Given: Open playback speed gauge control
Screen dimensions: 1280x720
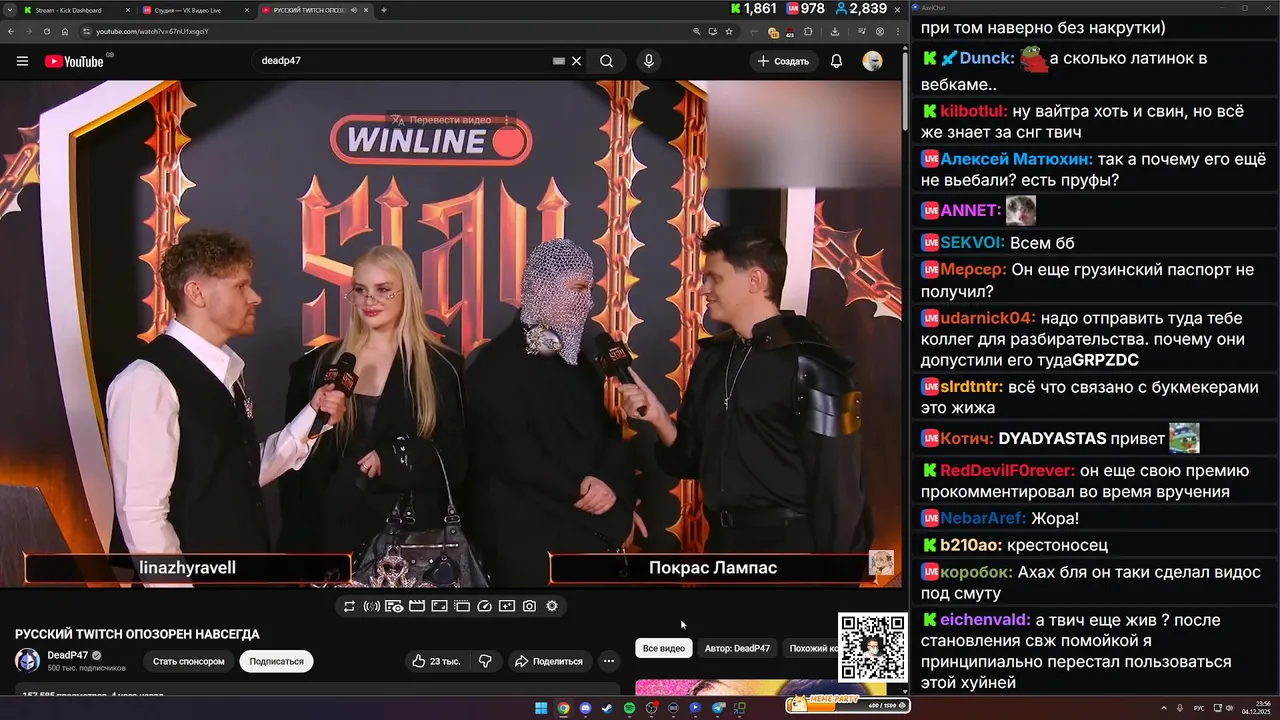Looking at the screenshot, I should point(485,606).
